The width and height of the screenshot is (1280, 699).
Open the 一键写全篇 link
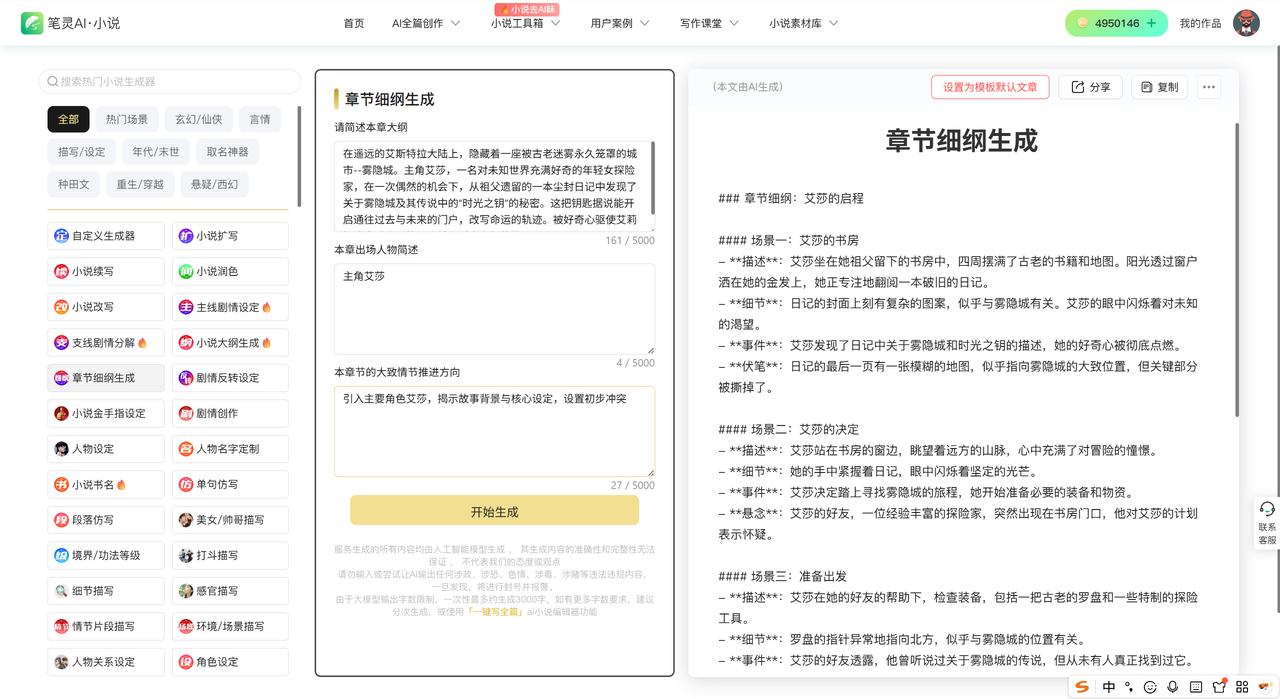pyautogui.click(x=496, y=612)
